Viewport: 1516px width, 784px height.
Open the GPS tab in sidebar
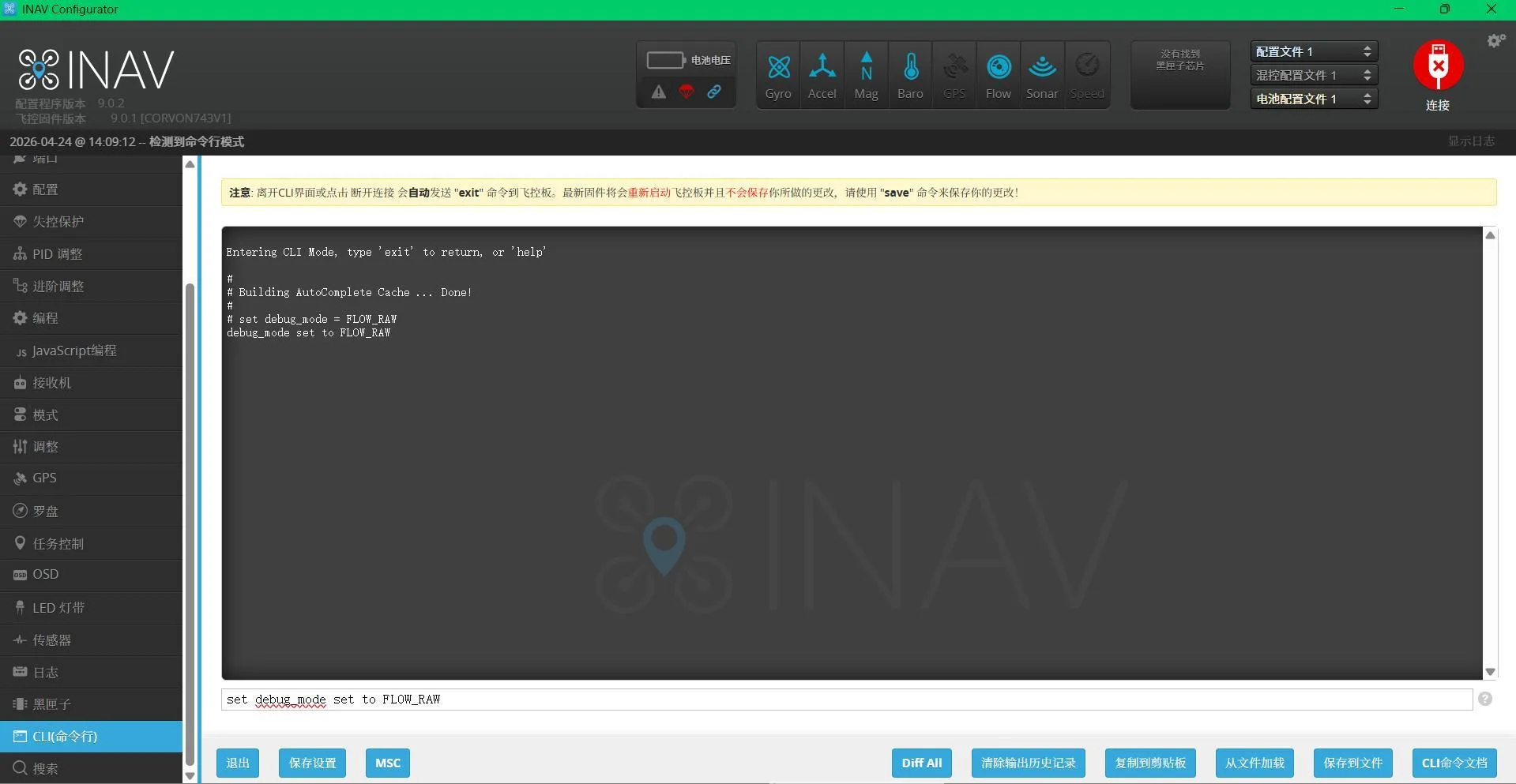91,478
